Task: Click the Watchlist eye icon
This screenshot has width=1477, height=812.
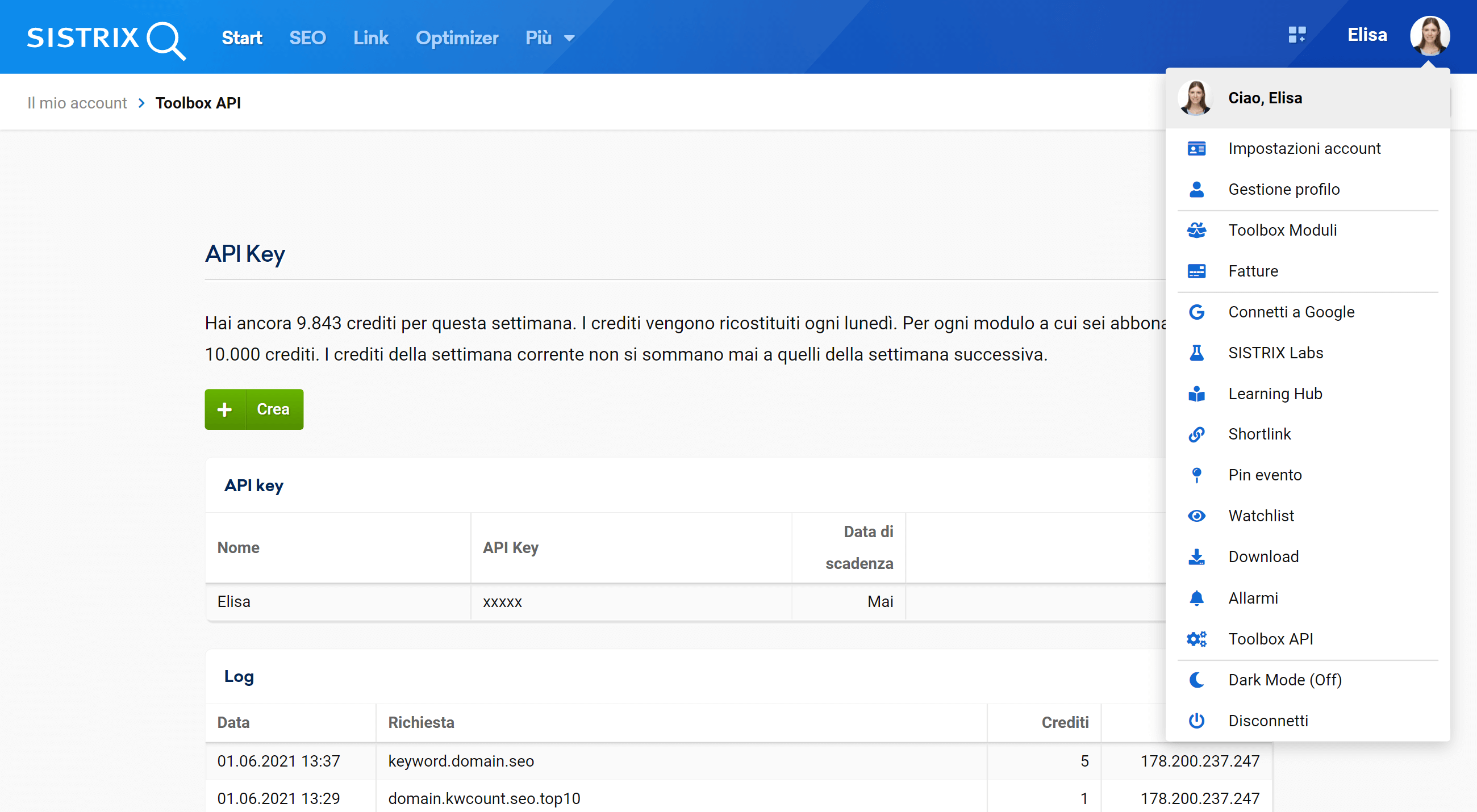Action: (x=1196, y=516)
